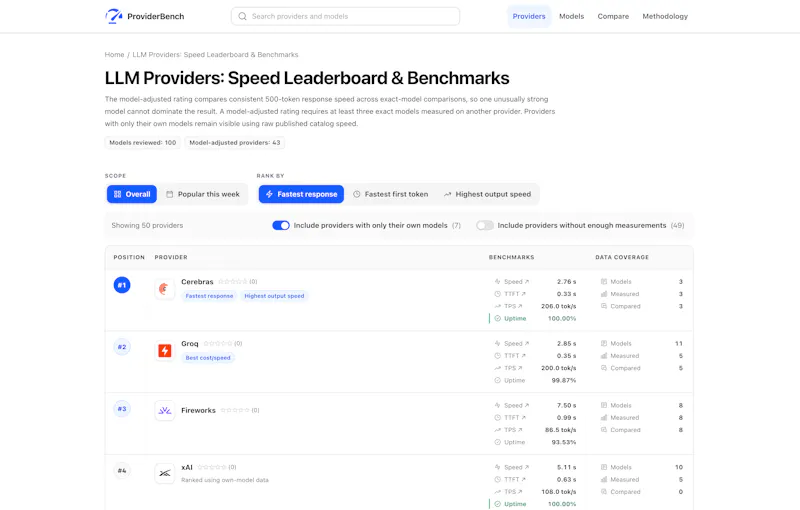Click the 7.50 s speed value
The height and width of the screenshot is (510, 800).
pyautogui.click(x=566, y=405)
